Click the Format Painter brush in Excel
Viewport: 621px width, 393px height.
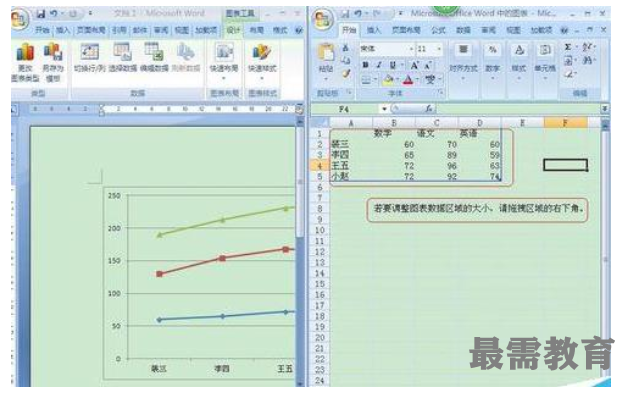click(346, 73)
